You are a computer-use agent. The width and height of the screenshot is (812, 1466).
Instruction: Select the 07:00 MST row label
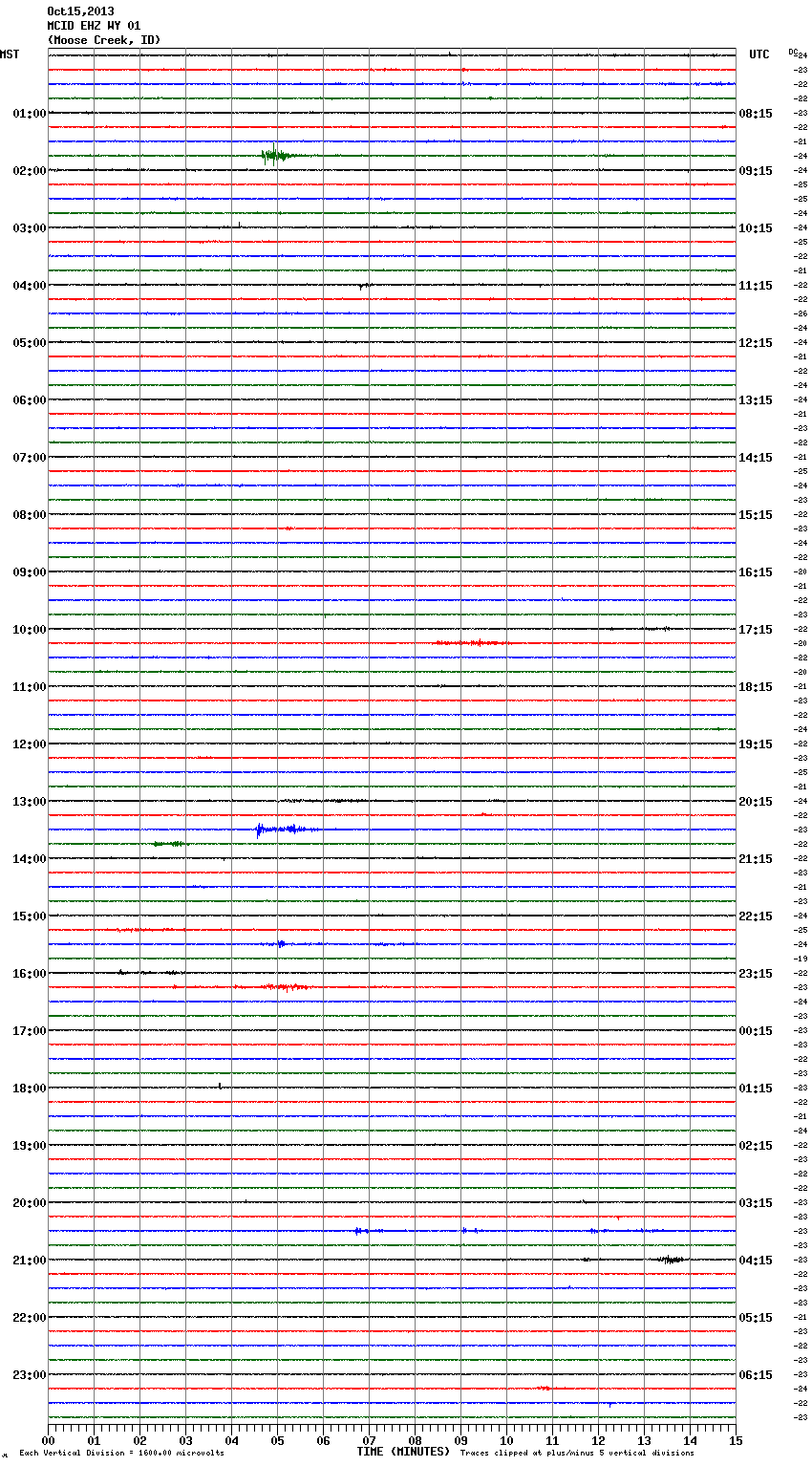30,458
